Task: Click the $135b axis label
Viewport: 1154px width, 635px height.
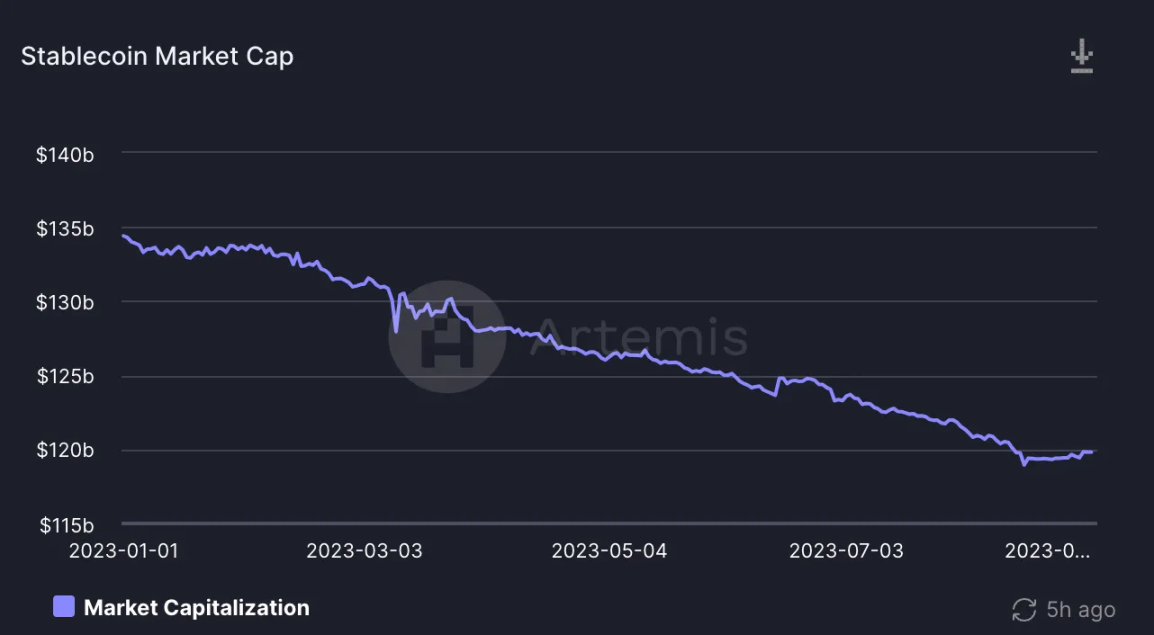Action: pyautogui.click(x=65, y=229)
